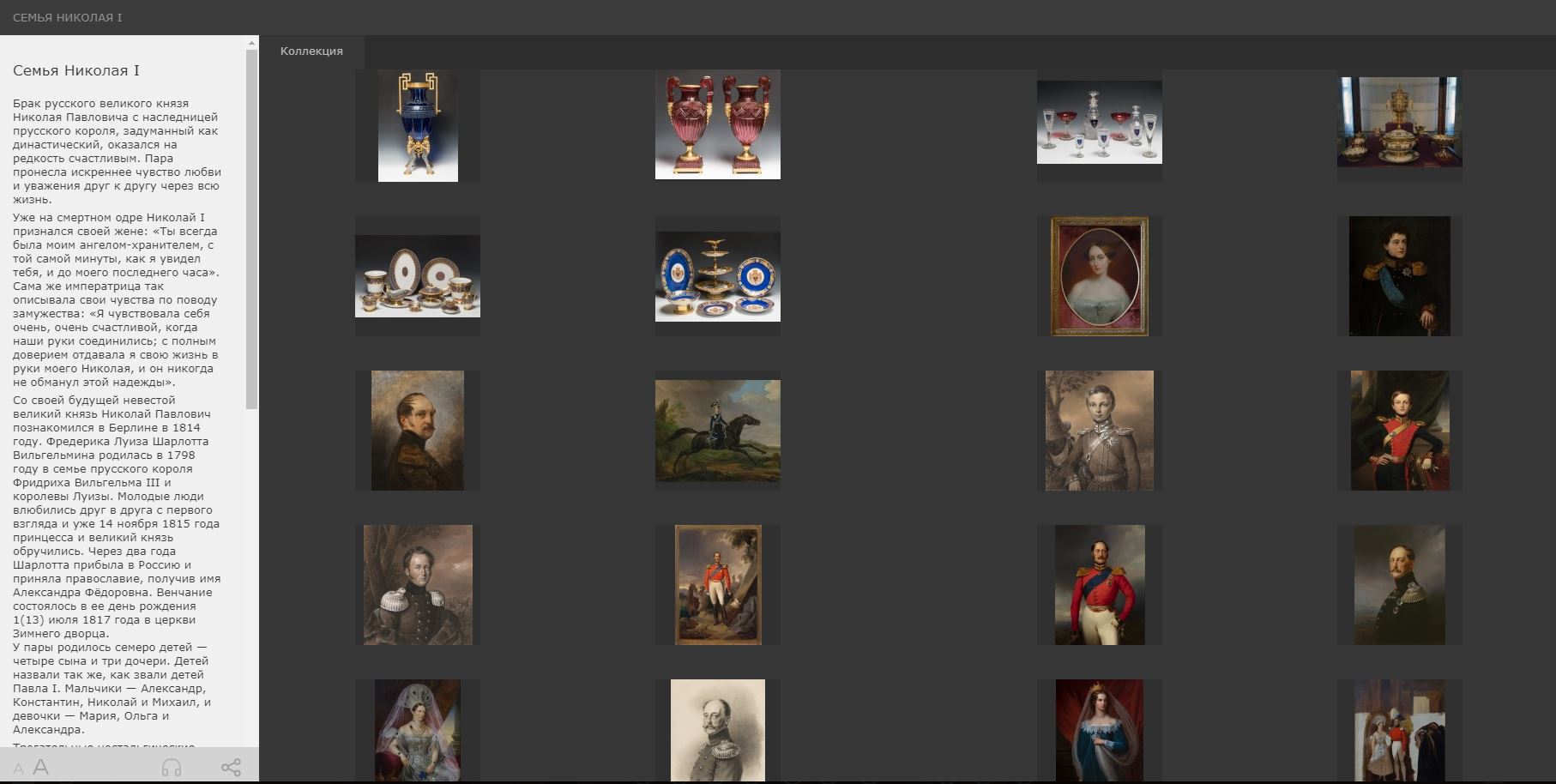
Task: Open the pair of red crystal vases
Action: tap(717, 125)
